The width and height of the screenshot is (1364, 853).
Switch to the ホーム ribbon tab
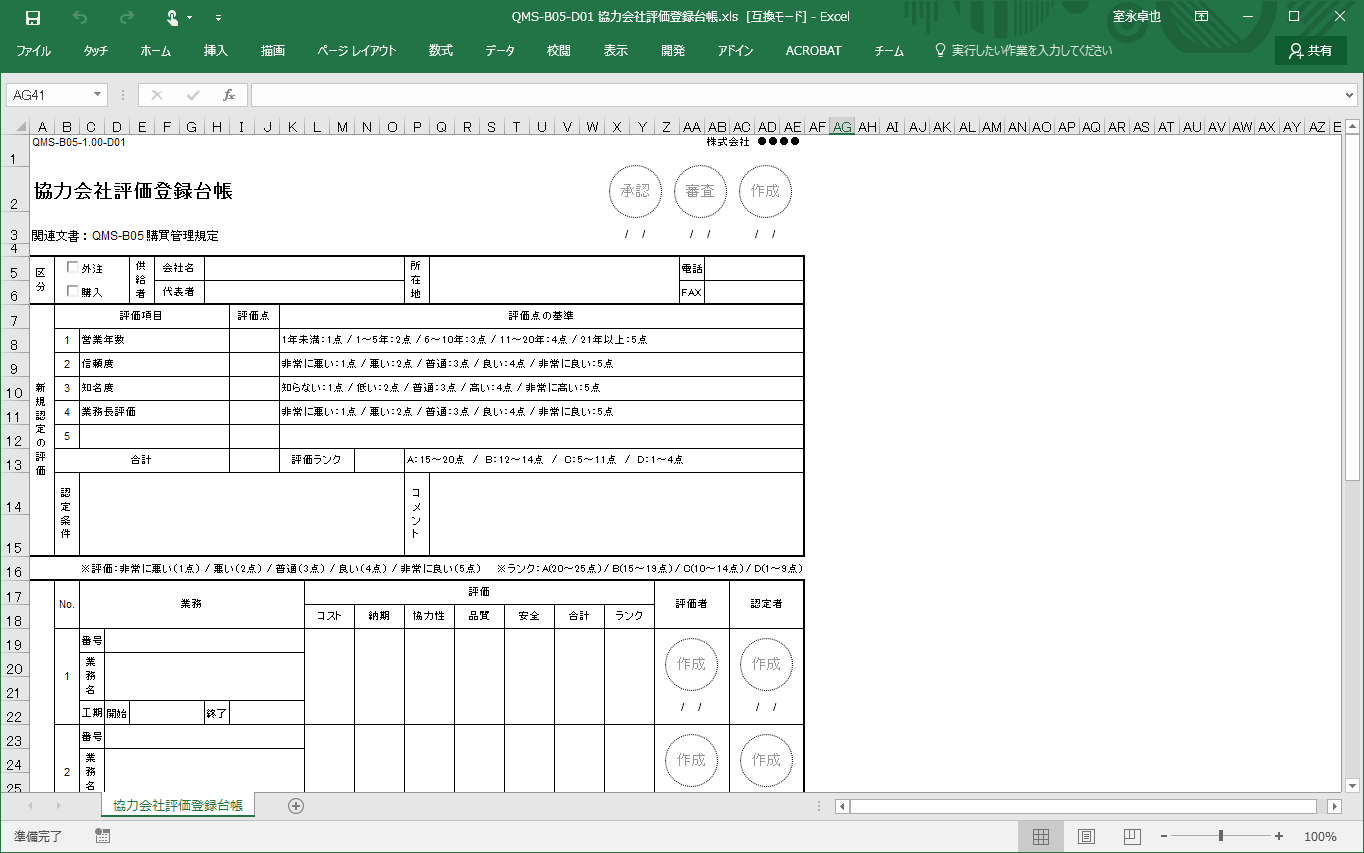coord(155,51)
